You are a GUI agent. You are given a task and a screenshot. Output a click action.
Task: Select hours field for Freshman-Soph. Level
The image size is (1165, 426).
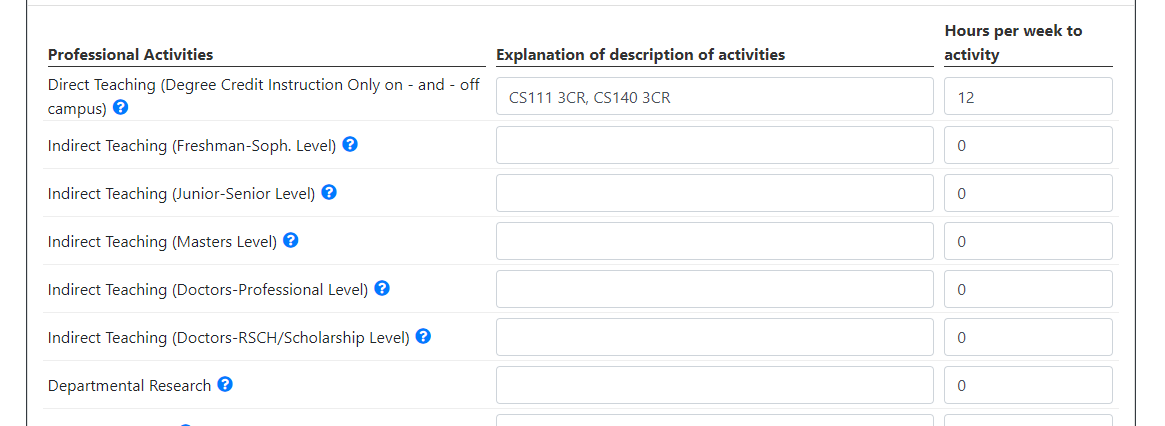point(1027,145)
